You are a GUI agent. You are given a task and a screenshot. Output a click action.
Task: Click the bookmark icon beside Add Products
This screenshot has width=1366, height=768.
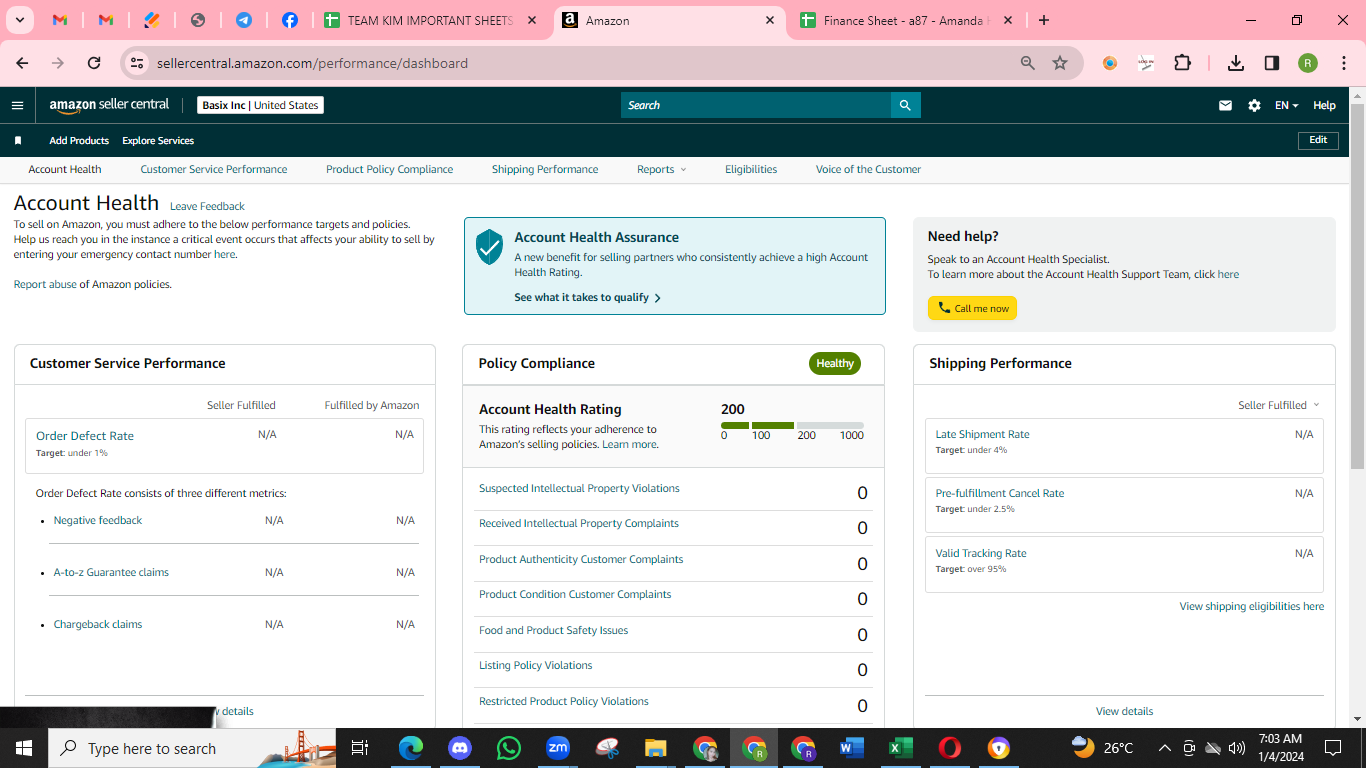(x=18, y=141)
